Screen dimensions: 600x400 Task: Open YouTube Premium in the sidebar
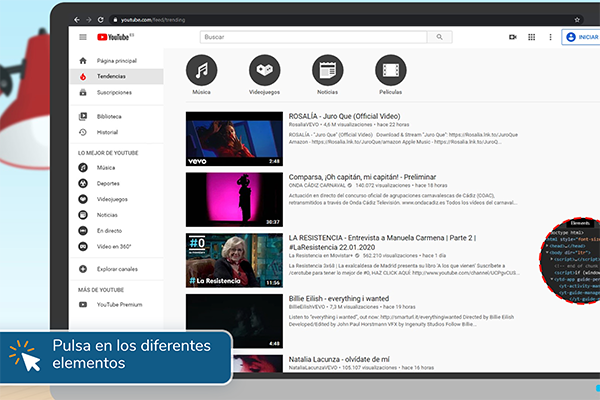pos(119,305)
